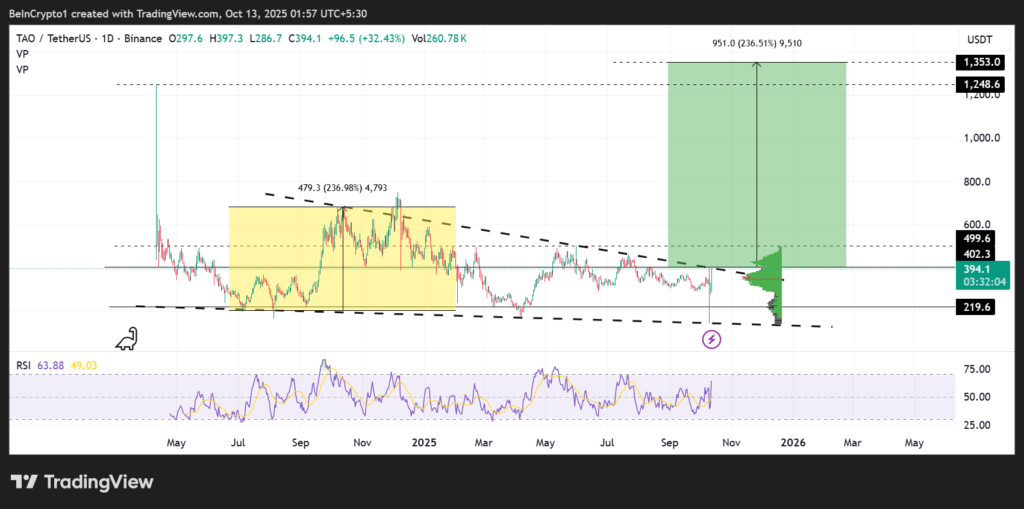The height and width of the screenshot is (509, 1024).
Task: Click the 219.6 support price label
Action: 977,308
